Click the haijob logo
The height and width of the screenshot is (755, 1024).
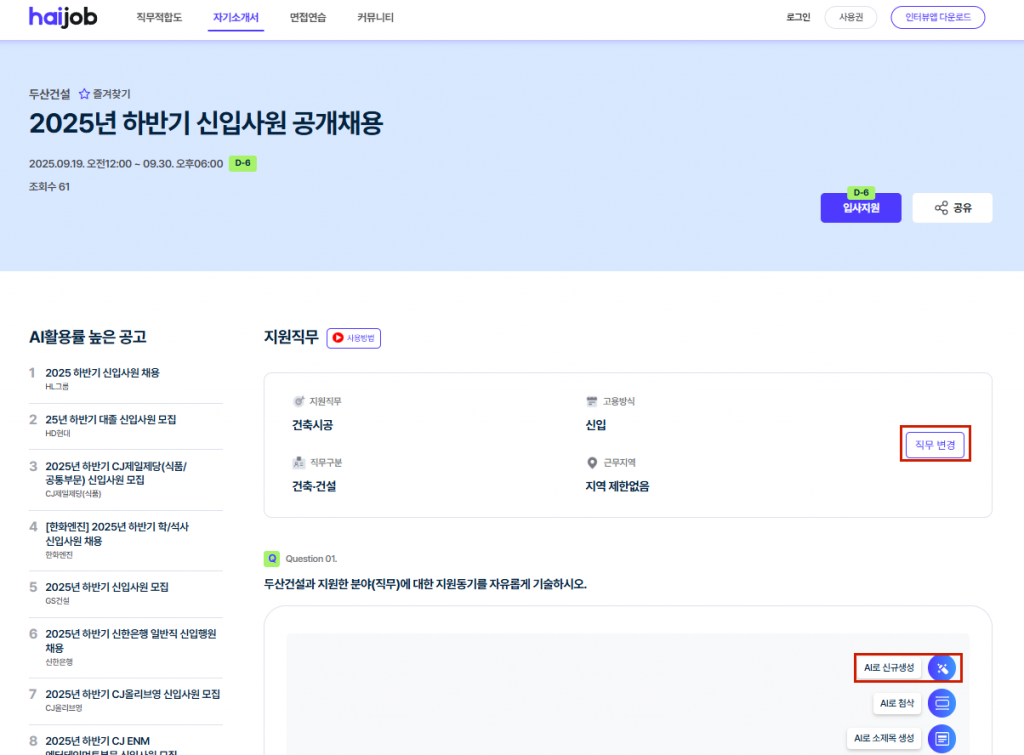tap(62, 17)
